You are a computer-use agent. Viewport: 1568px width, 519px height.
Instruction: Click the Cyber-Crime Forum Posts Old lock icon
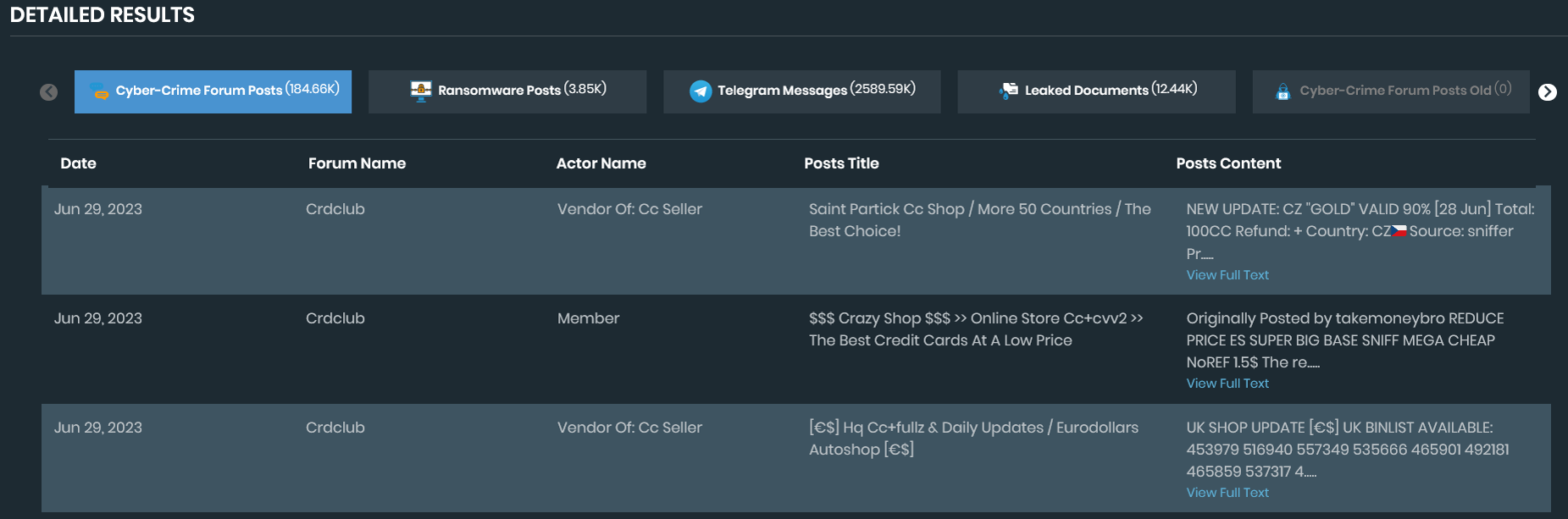coord(1283,91)
